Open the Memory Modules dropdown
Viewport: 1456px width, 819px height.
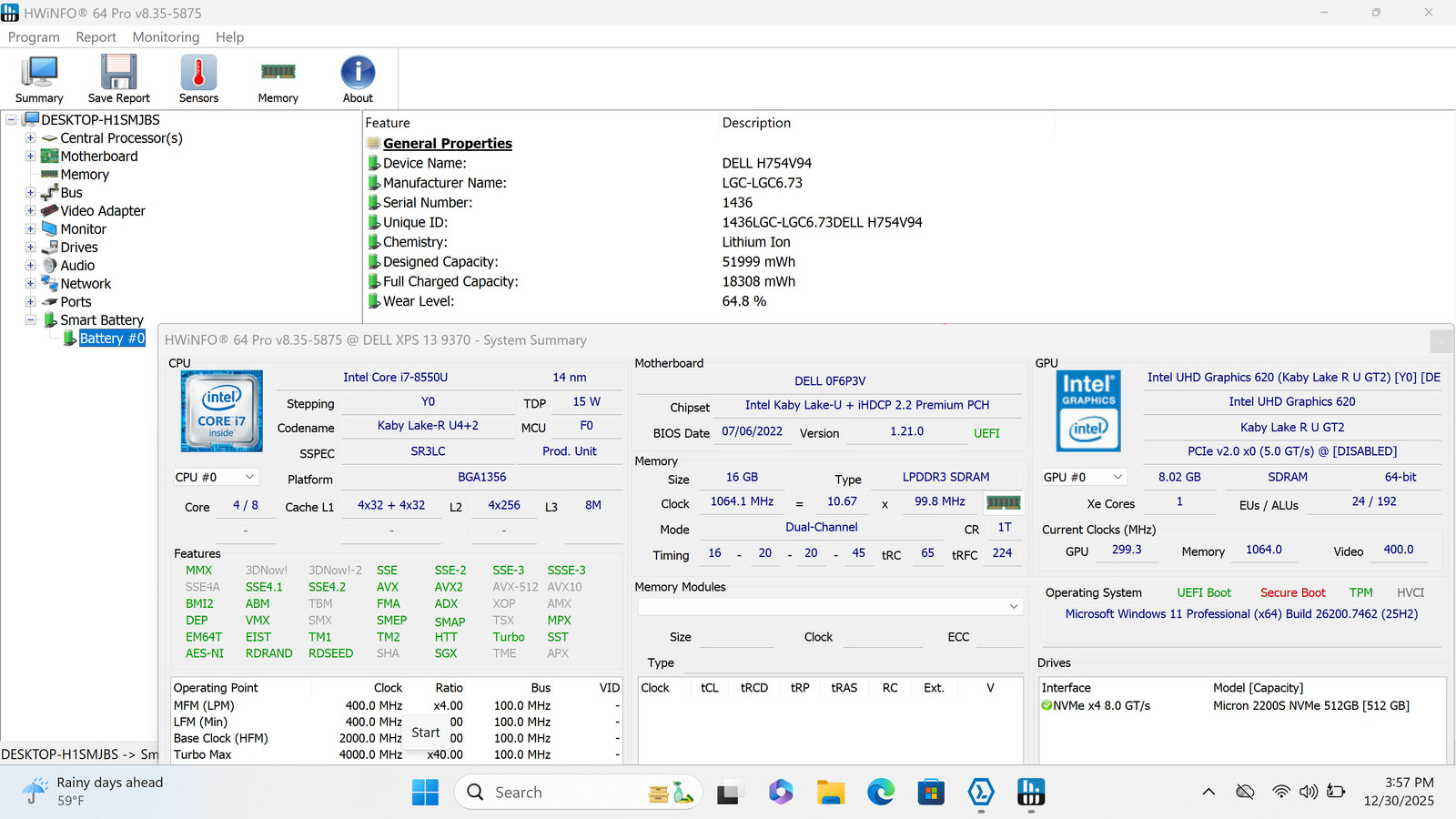[831, 606]
